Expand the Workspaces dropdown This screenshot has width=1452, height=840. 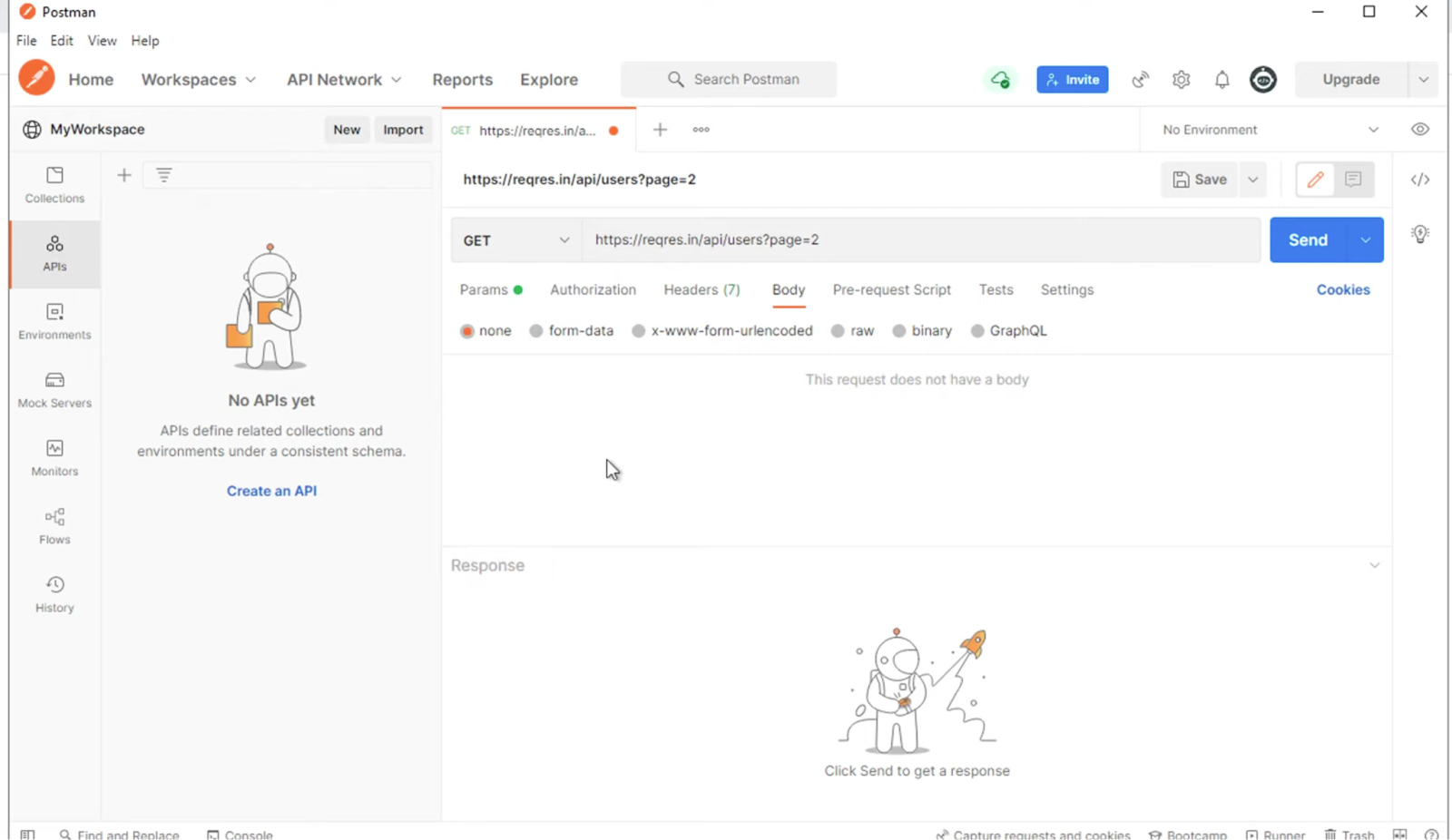198,80
